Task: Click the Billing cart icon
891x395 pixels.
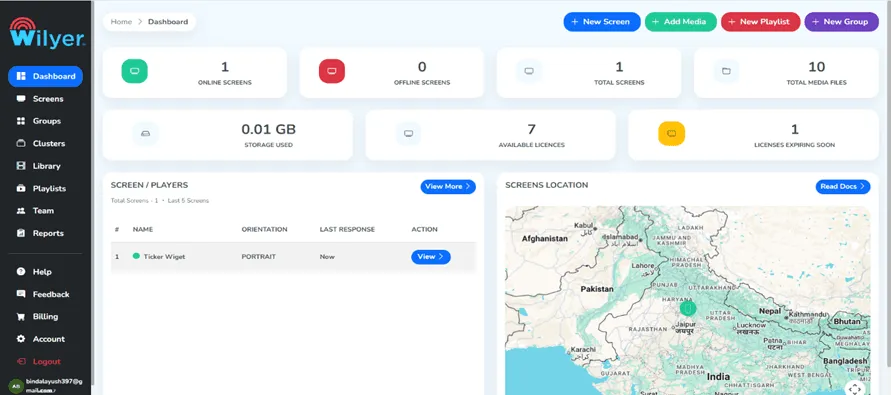Action: coord(21,317)
